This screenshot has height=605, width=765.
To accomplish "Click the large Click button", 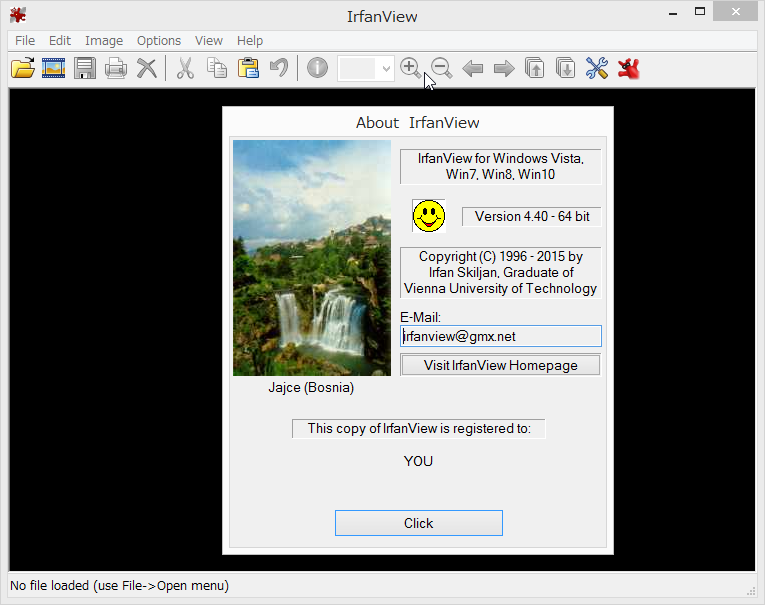I will (419, 523).
